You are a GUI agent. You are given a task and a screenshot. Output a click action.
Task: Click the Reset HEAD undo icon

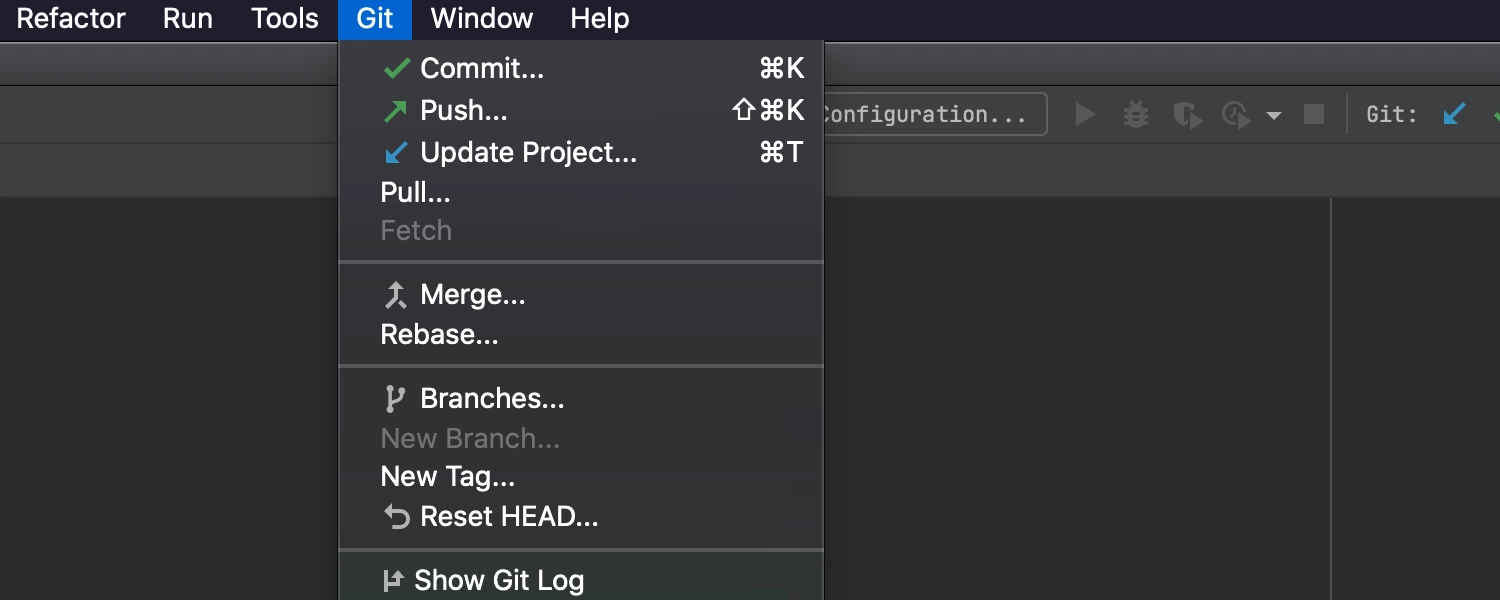(397, 517)
